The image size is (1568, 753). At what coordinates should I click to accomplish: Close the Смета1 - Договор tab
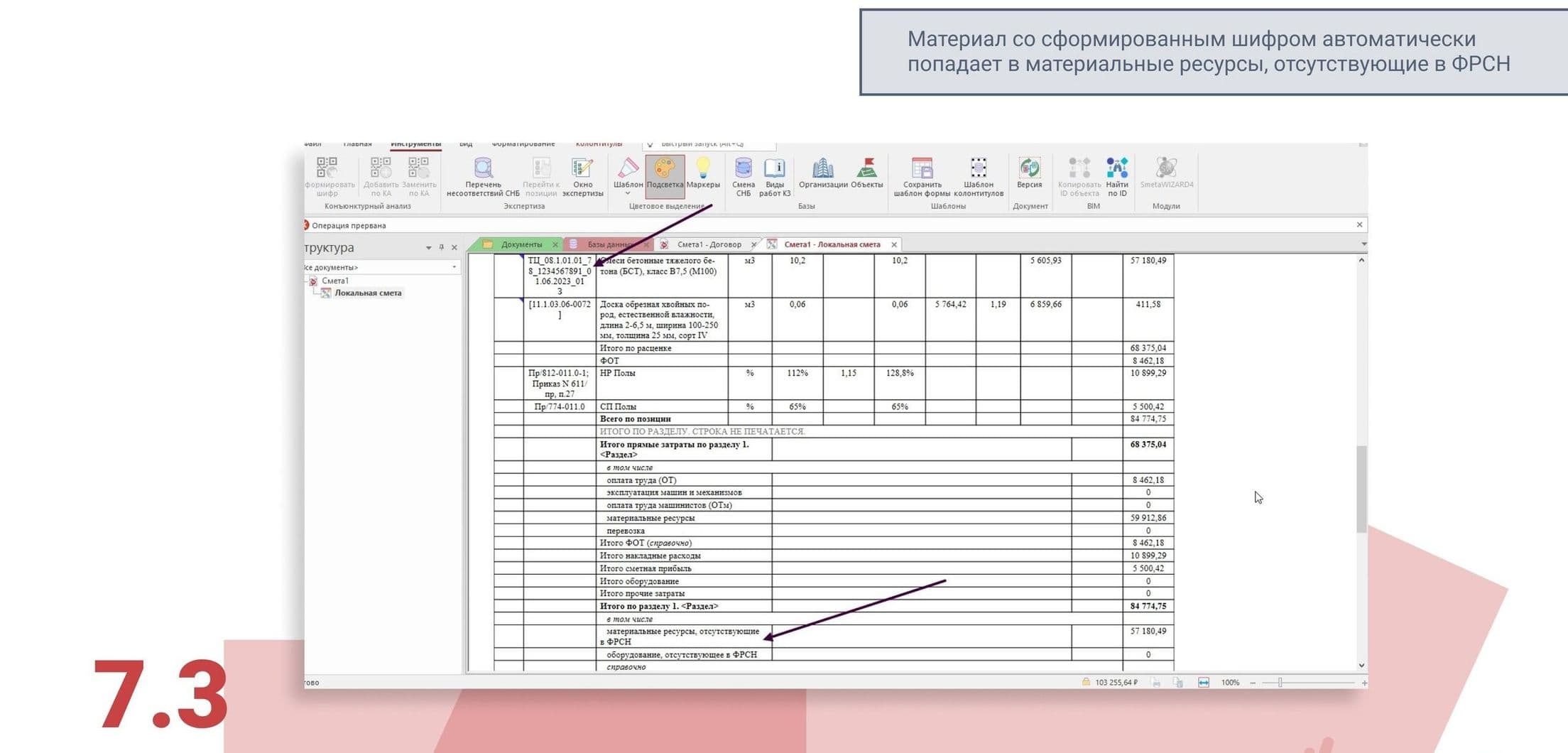(x=753, y=244)
